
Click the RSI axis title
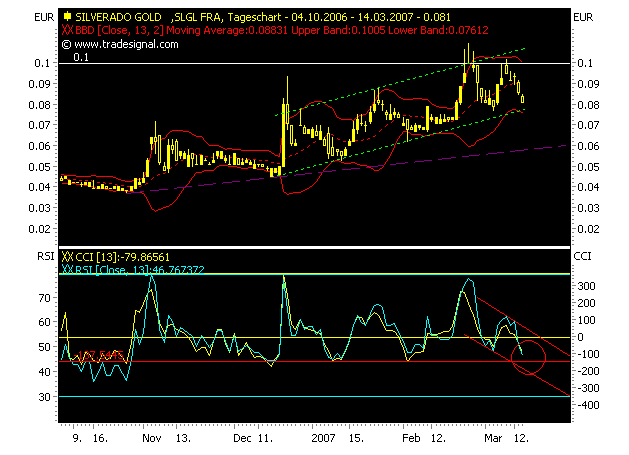tap(45, 256)
